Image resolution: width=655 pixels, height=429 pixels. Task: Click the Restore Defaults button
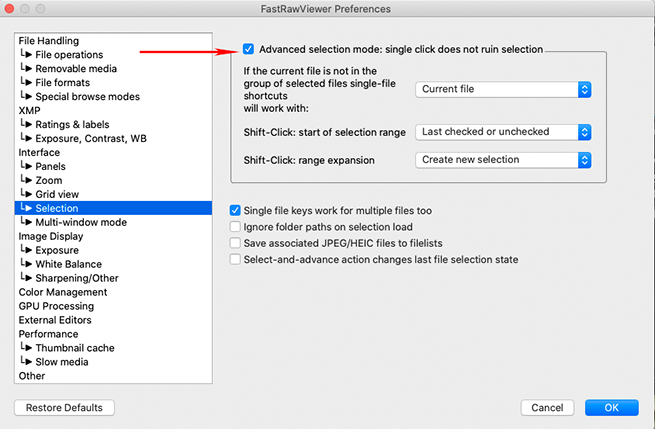(65, 408)
